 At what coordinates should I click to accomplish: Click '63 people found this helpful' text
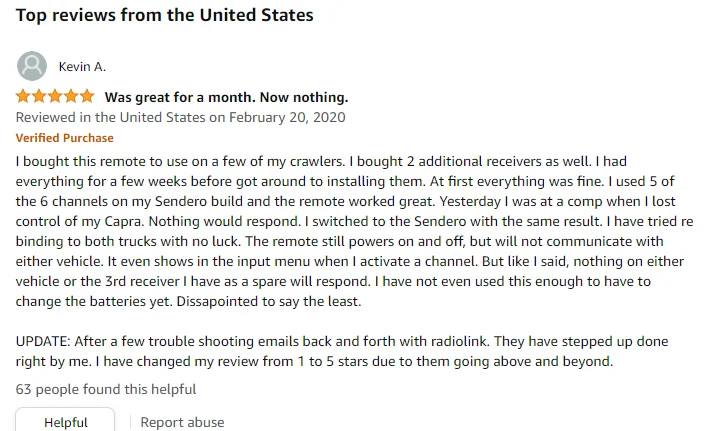pyautogui.click(x=106, y=389)
